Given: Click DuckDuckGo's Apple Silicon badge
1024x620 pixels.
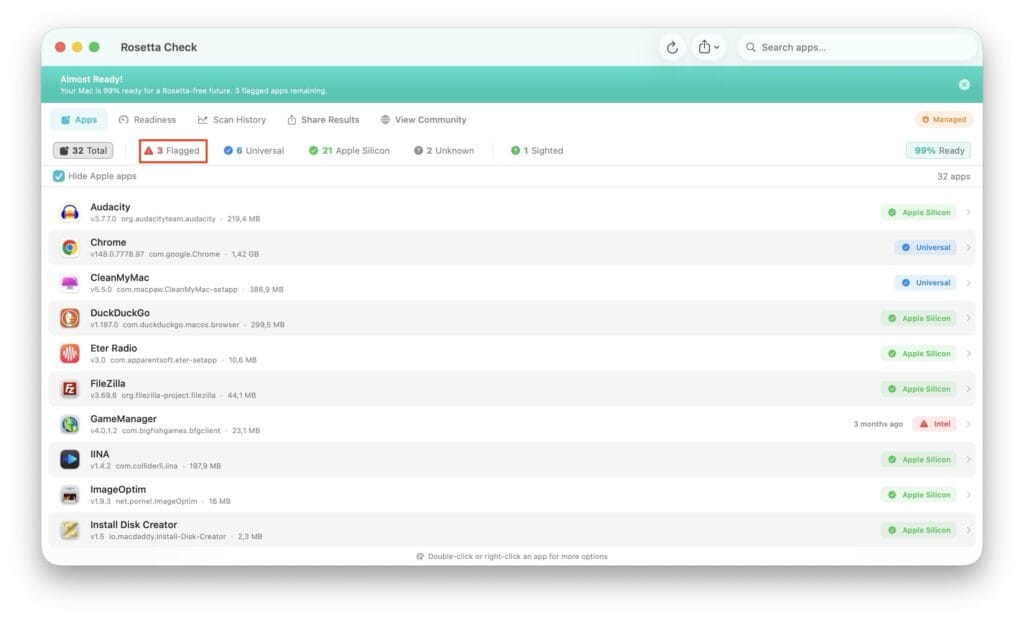Looking at the screenshot, I should click(x=918, y=318).
